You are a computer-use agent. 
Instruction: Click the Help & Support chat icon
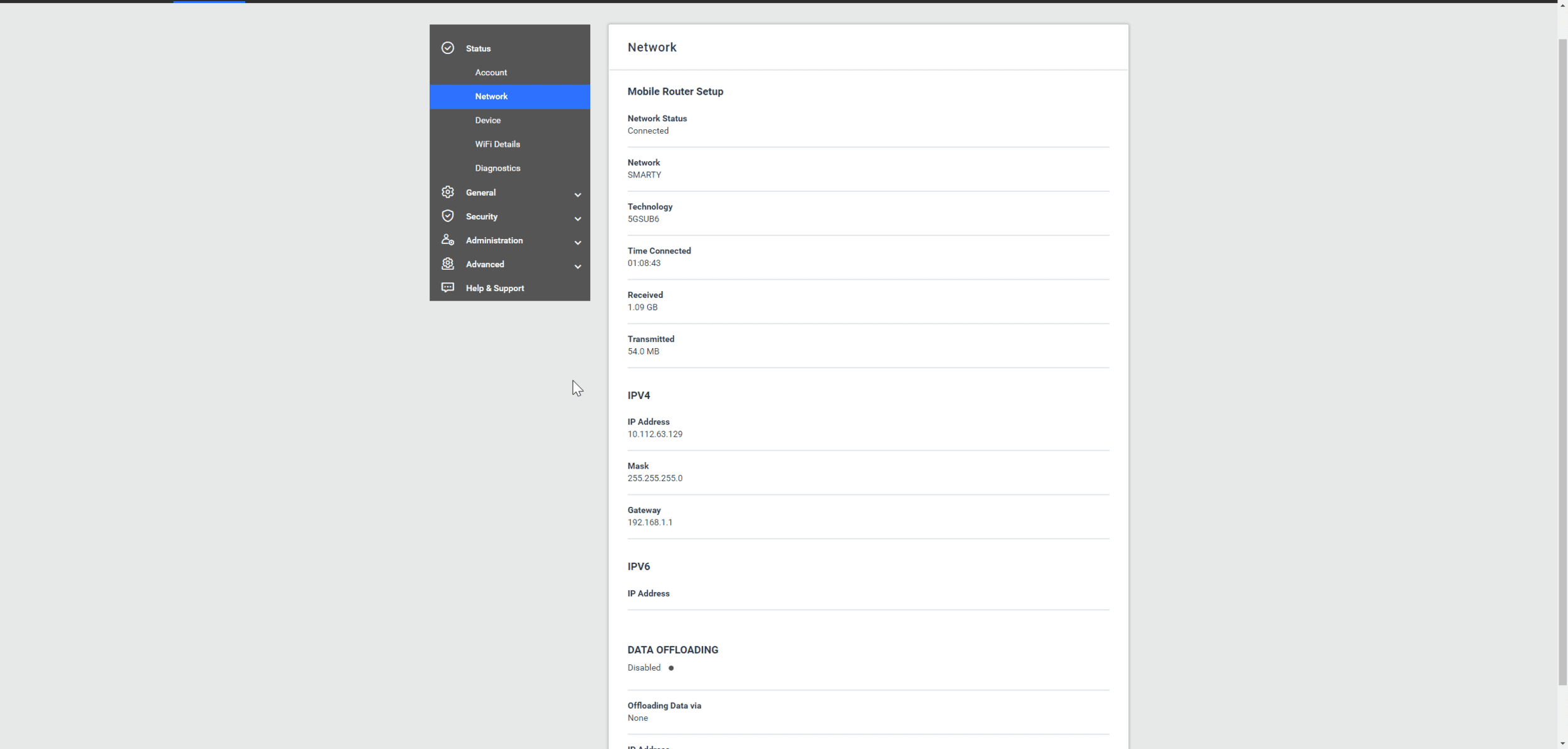(447, 287)
